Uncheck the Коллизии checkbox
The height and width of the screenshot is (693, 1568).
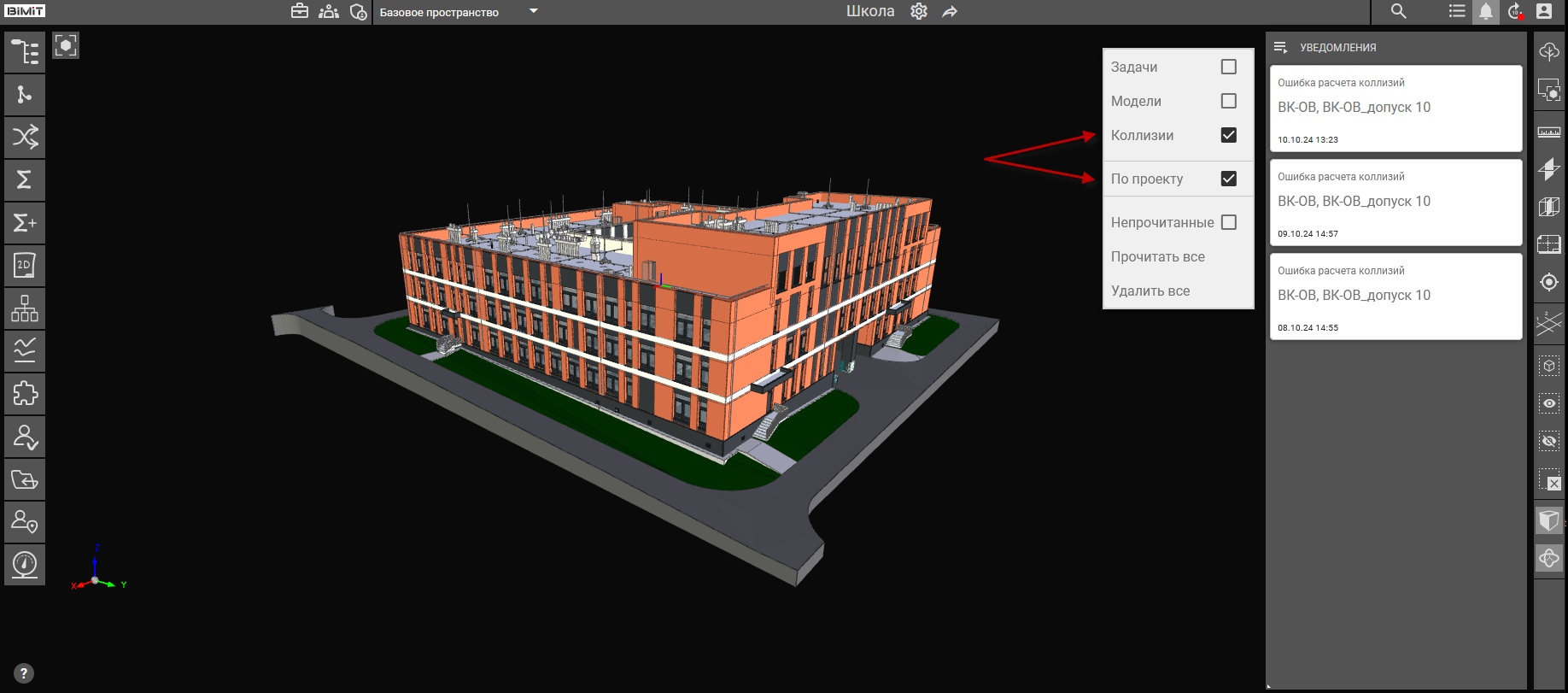tap(1228, 135)
